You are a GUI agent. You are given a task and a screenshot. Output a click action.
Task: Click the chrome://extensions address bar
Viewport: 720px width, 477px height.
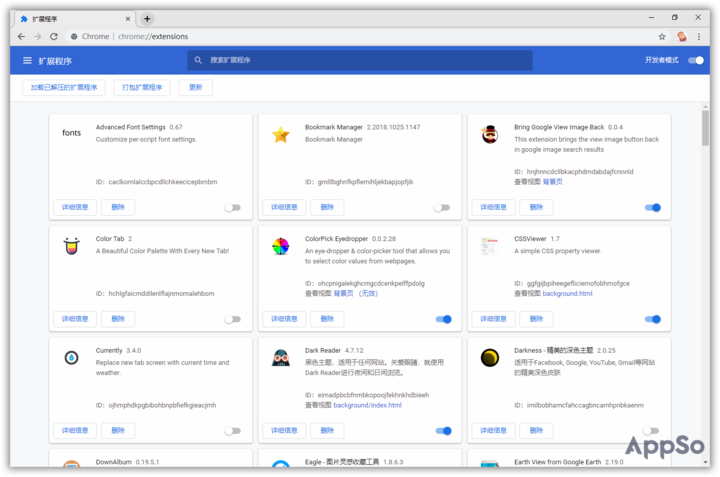[358, 37]
